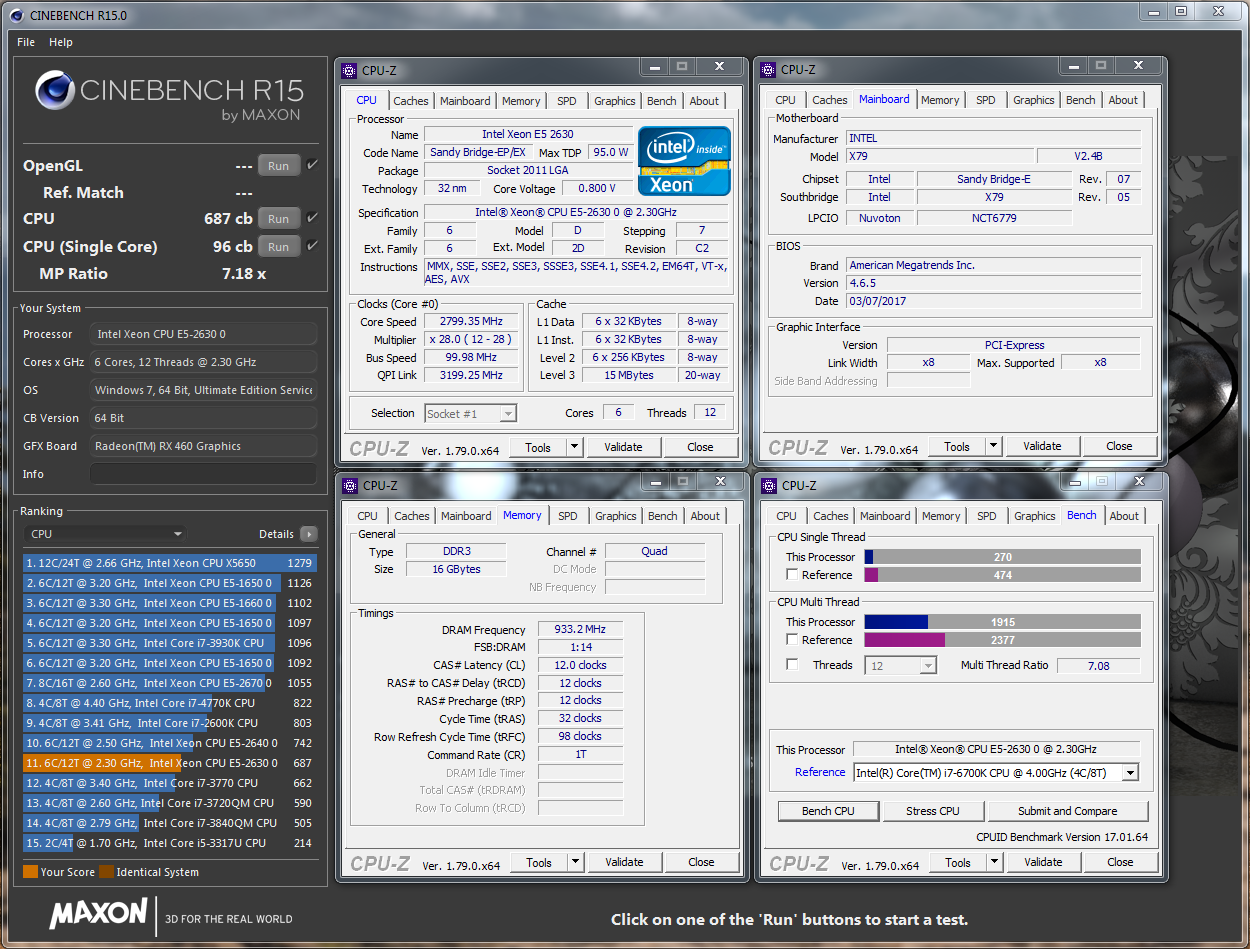The image size is (1250, 949).
Task: Click the GFX Board field Radeon RX 460
Action: 203,446
